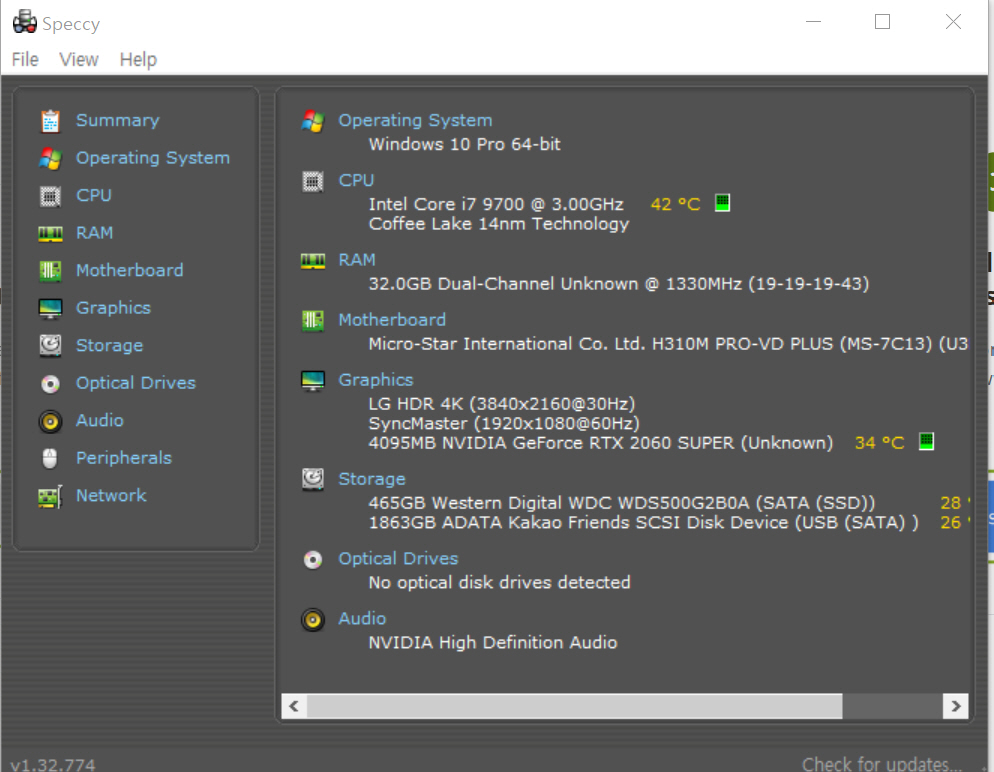This screenshot has width=994, height=772.
Task: Click the Motherboard icon in the summary panel
Action: pos(313,320)
